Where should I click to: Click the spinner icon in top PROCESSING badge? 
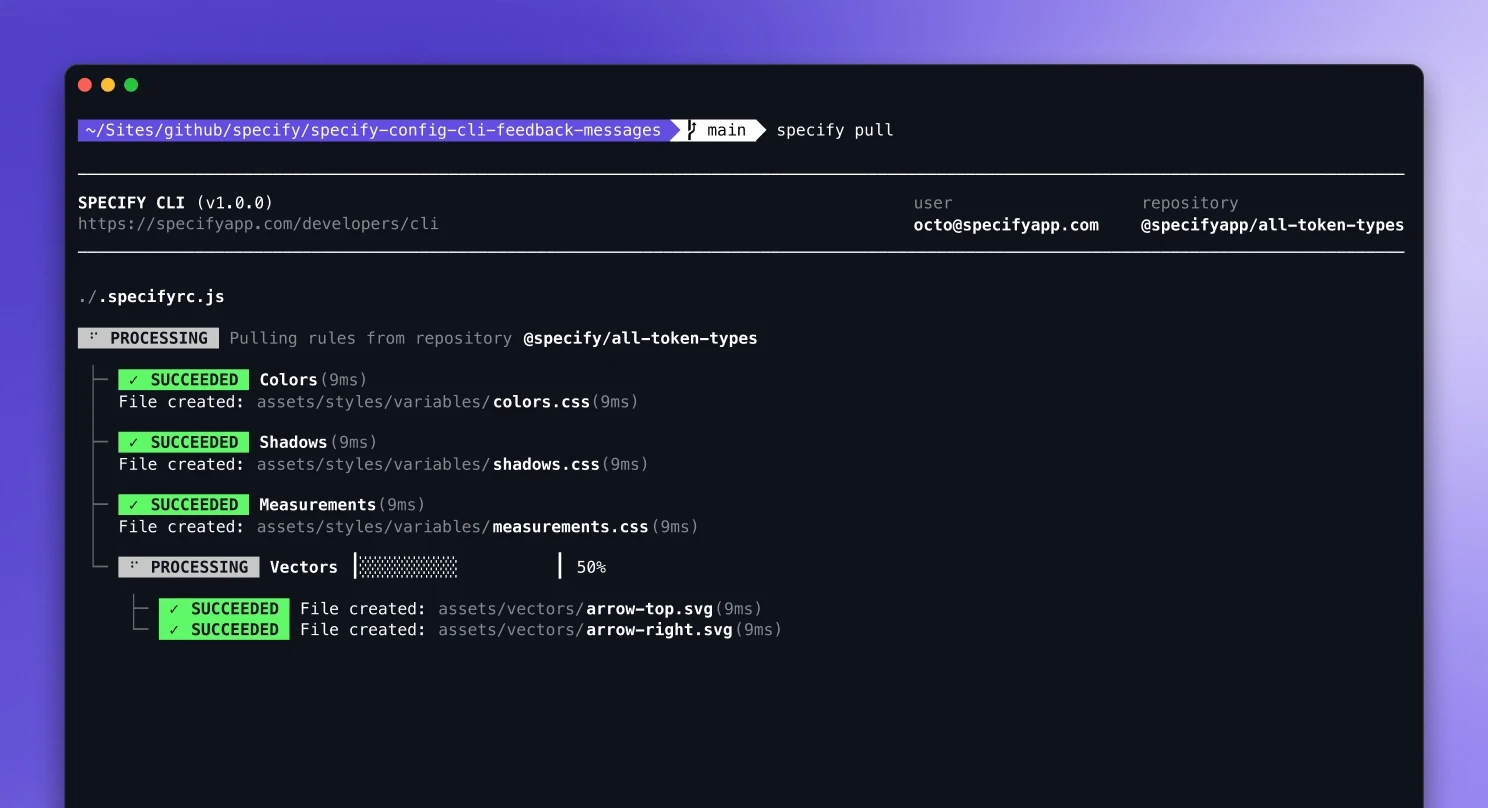(93, 337)
